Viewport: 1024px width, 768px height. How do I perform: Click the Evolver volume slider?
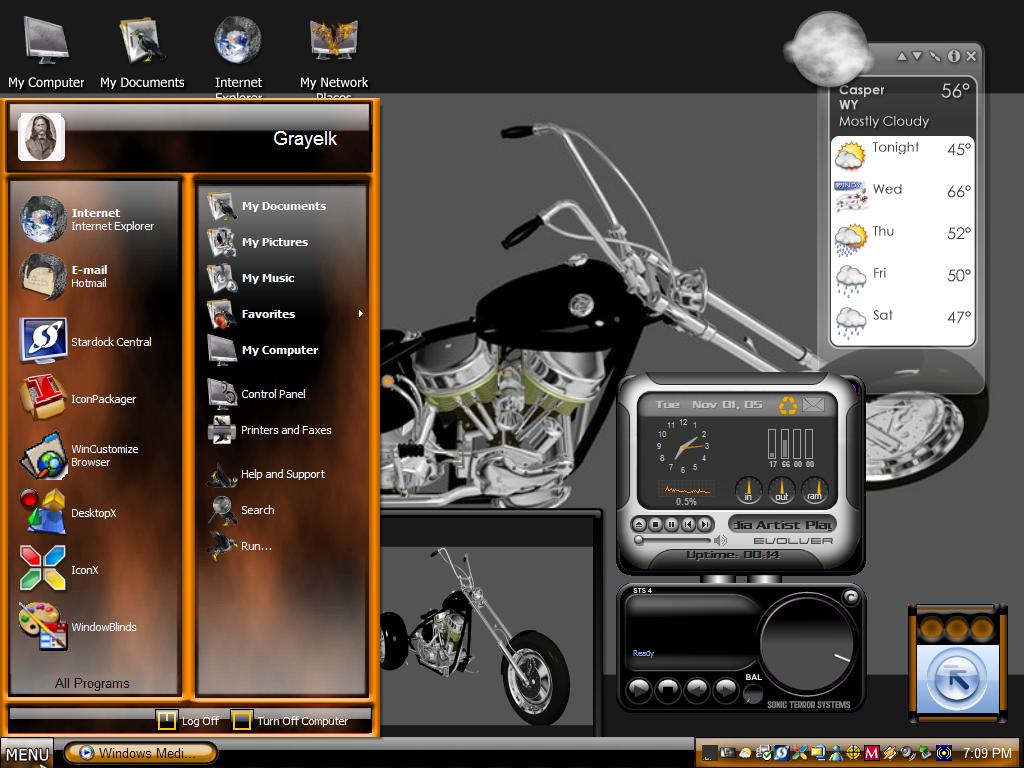(x=672, y=540)
